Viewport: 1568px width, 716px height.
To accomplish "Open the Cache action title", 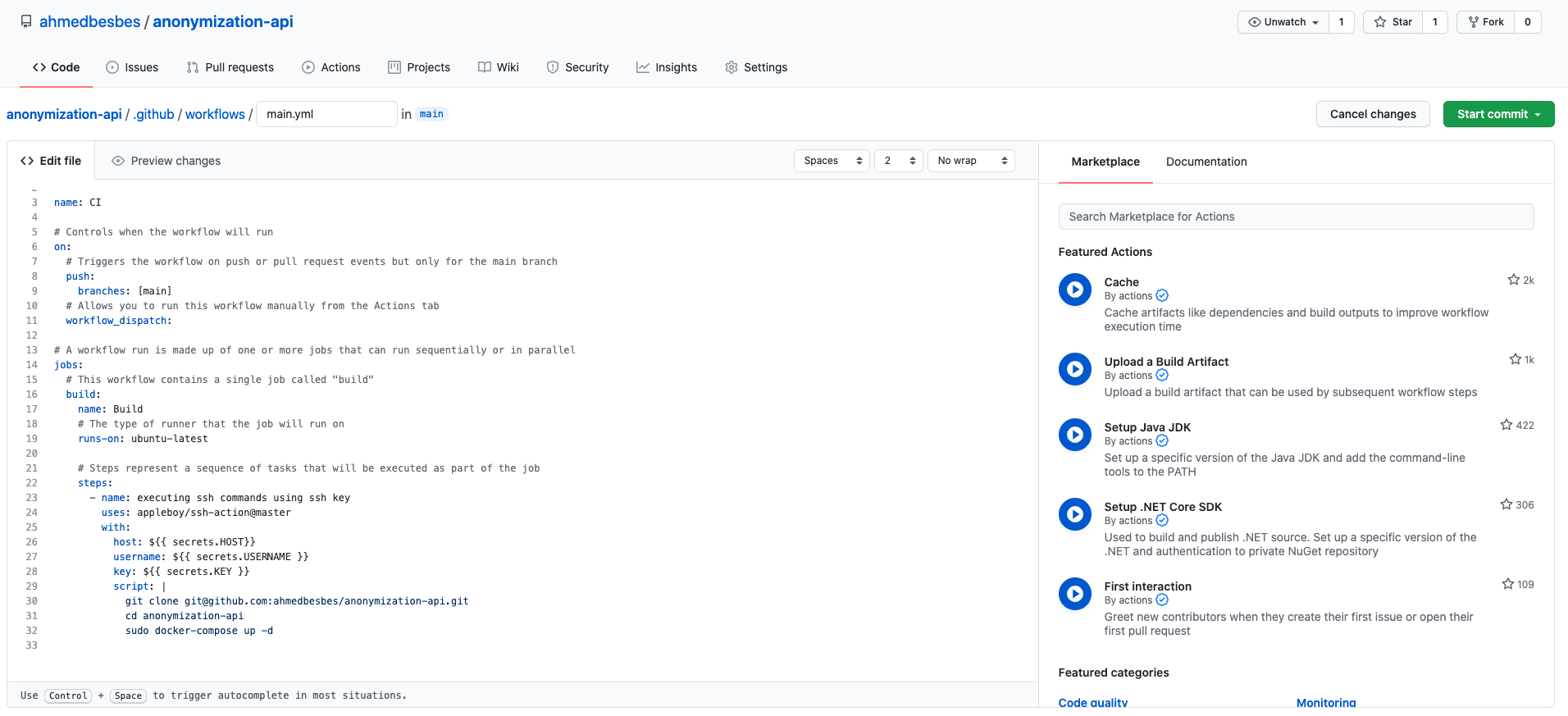I will pos(1121,282).
